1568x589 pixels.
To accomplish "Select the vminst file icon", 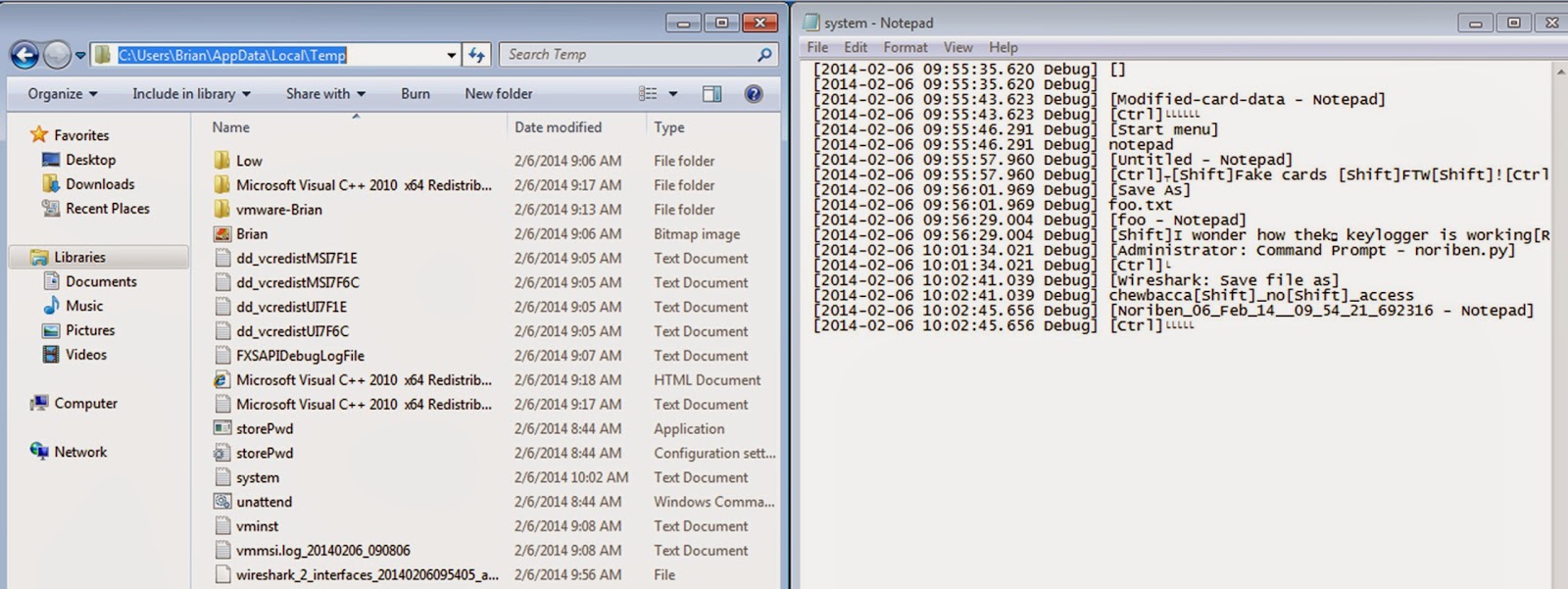I will tap(222, 526).
